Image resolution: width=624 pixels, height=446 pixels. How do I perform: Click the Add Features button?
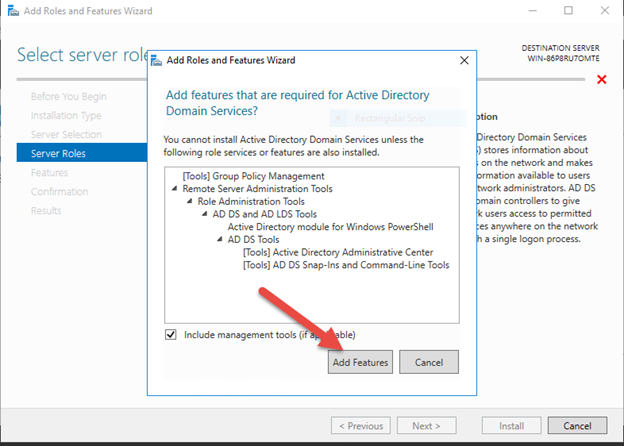point(360,362)
